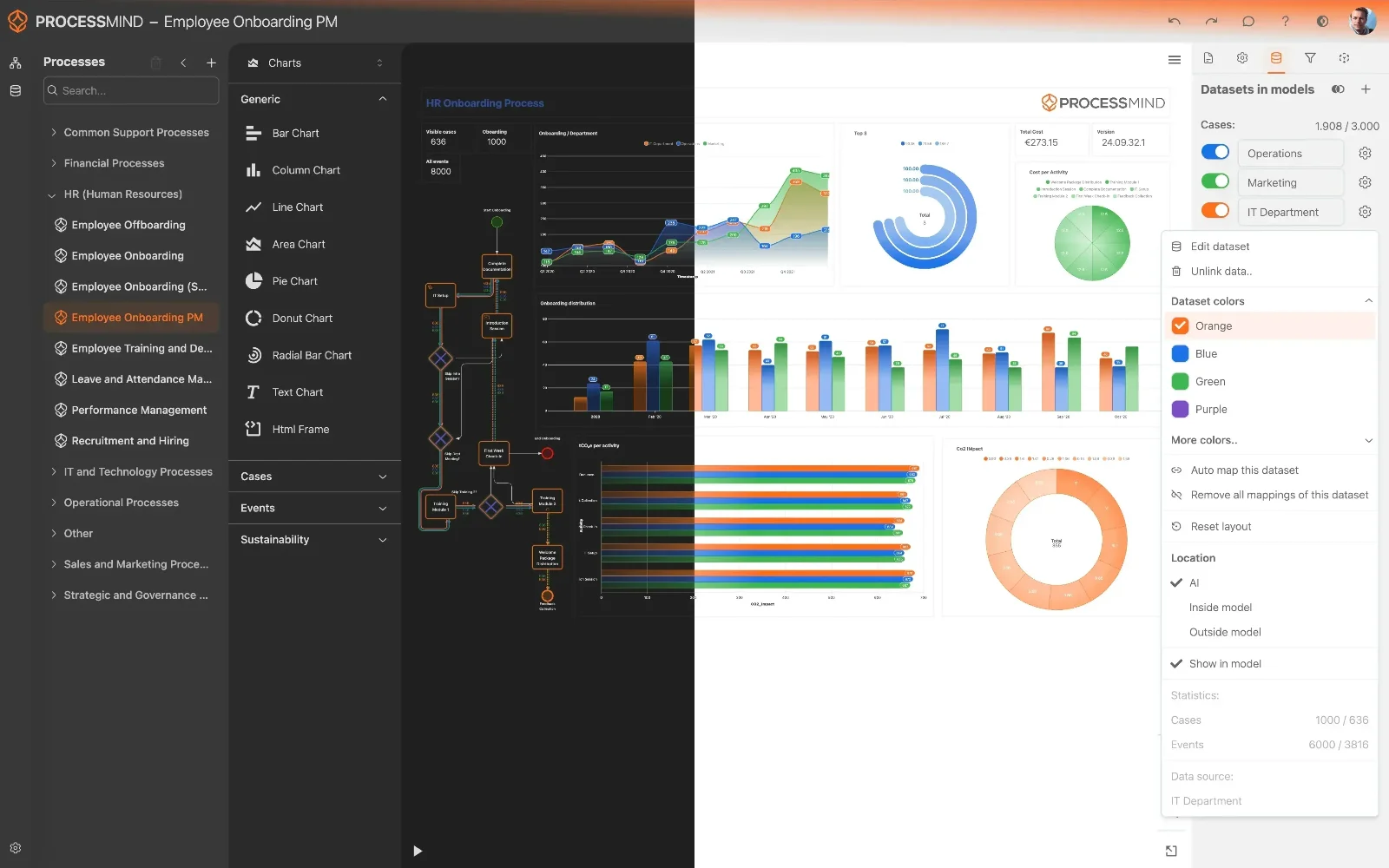Screen dimensions: 1389x868
Task: Open the comments bubble icon
Action: (1248, 22)
